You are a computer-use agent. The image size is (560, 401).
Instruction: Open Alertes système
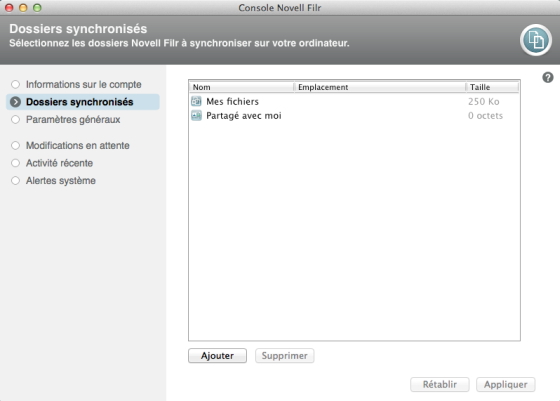[61, 181]
